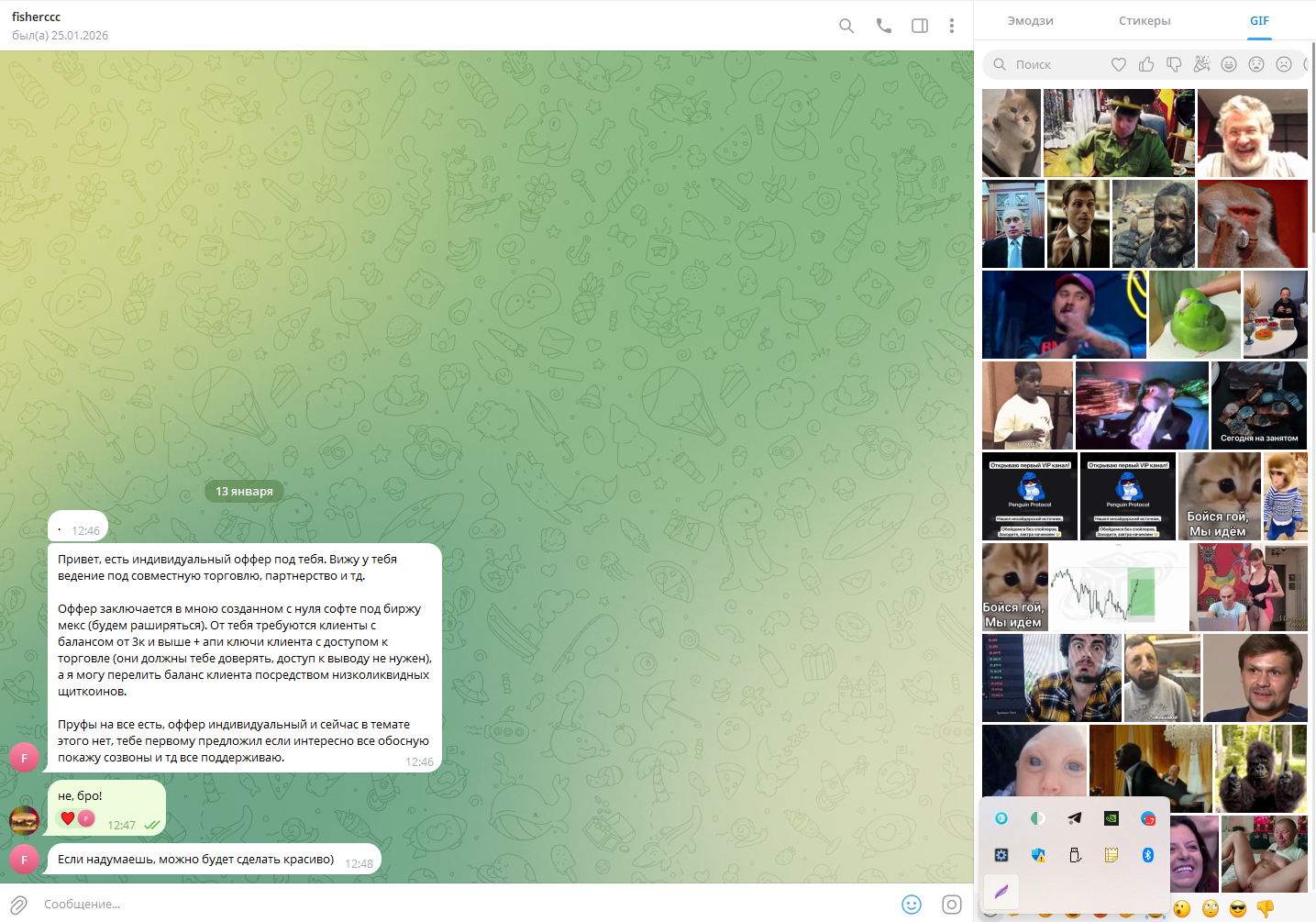This screenshot has width=1316, height=922.
Task: Click the red heart reaction on 'не, бро!'
Action: (x=68, y=818)
